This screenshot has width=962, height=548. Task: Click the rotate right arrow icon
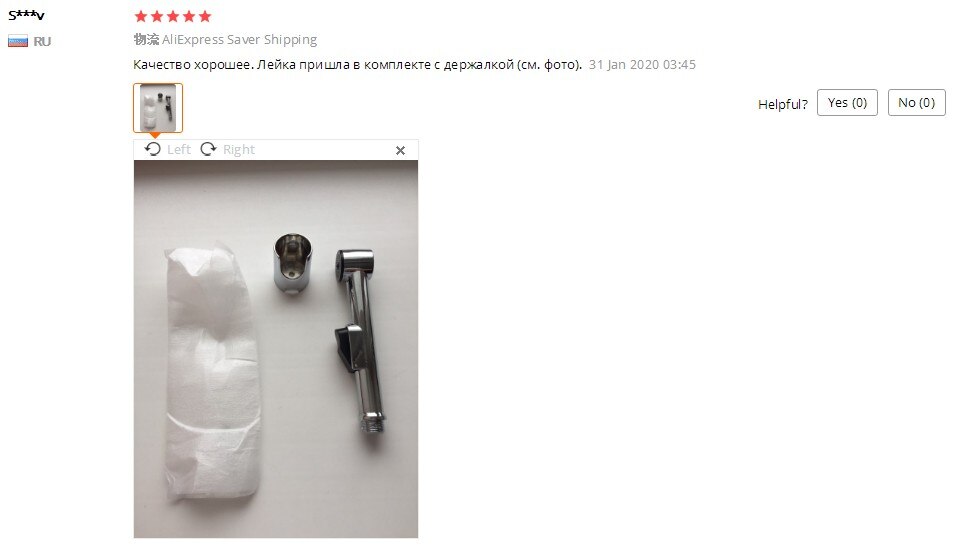pyautogui.click(x=209, y=149)
